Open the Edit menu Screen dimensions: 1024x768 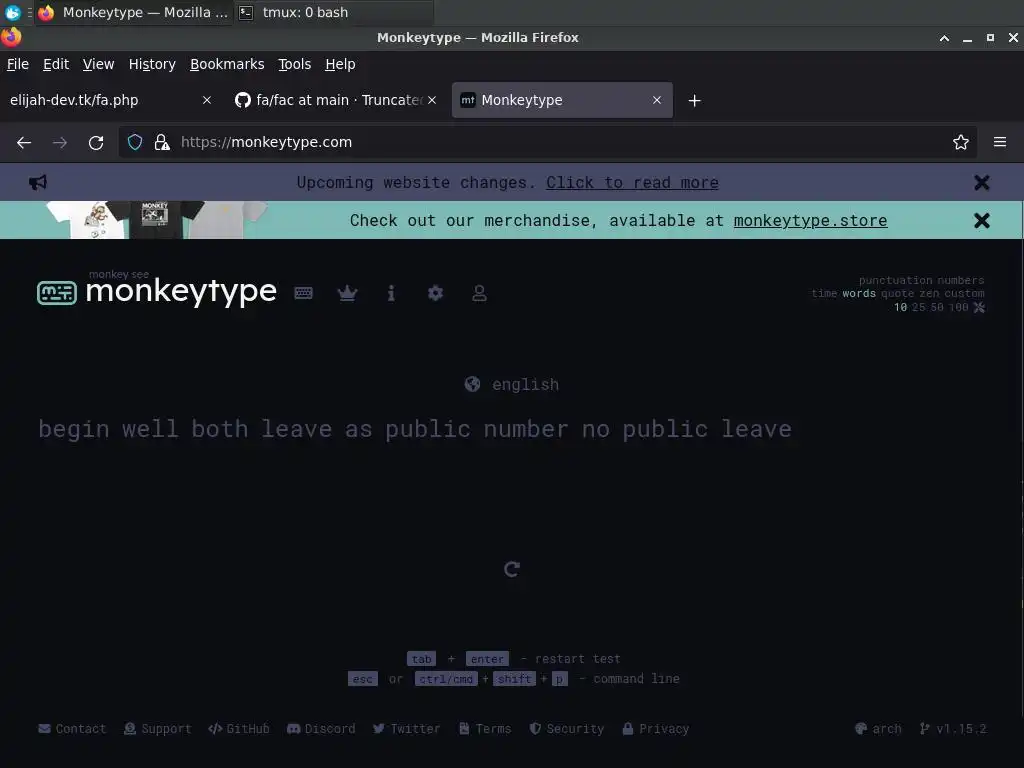[x=56, y=64]
